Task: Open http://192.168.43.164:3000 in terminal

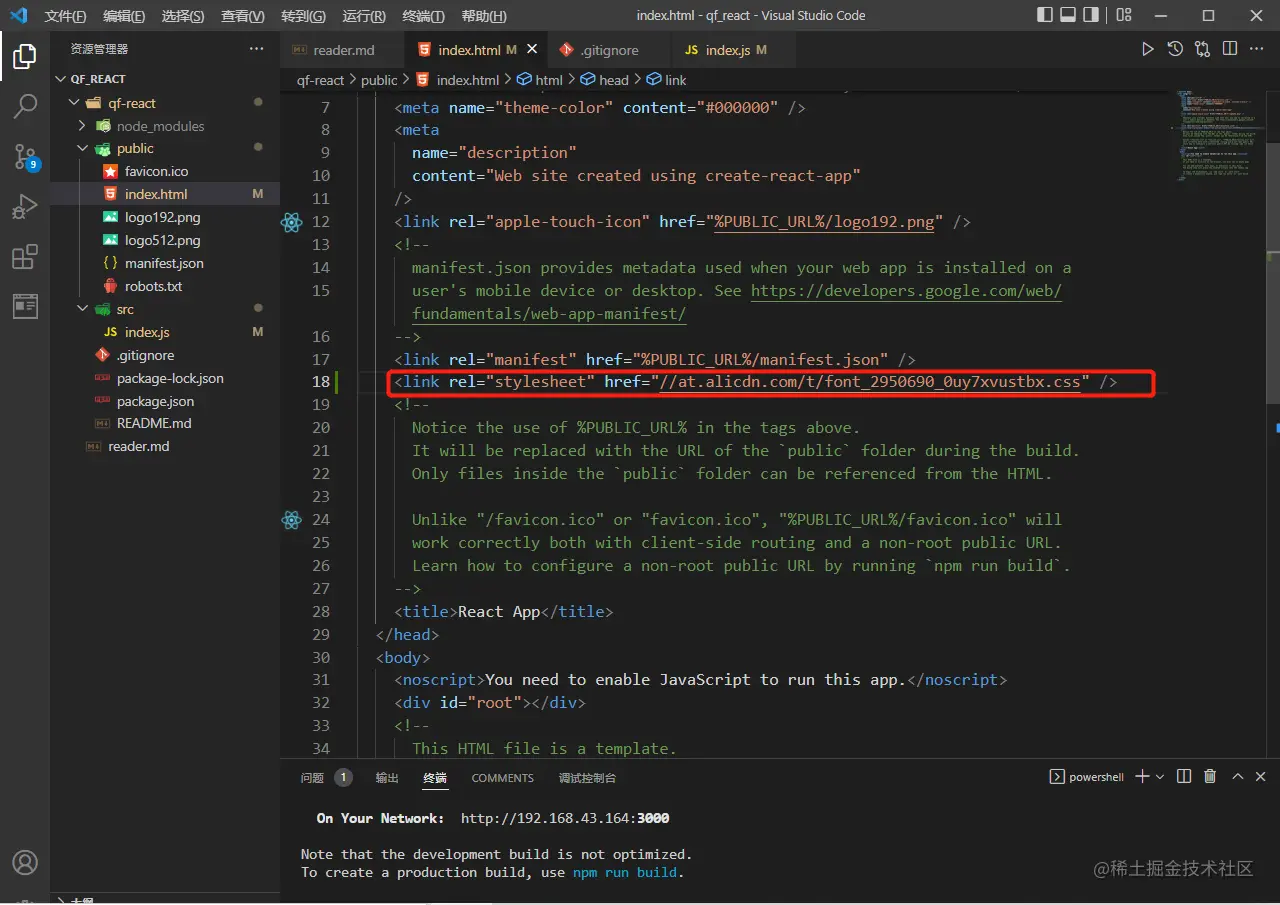Action: (565, 818)
